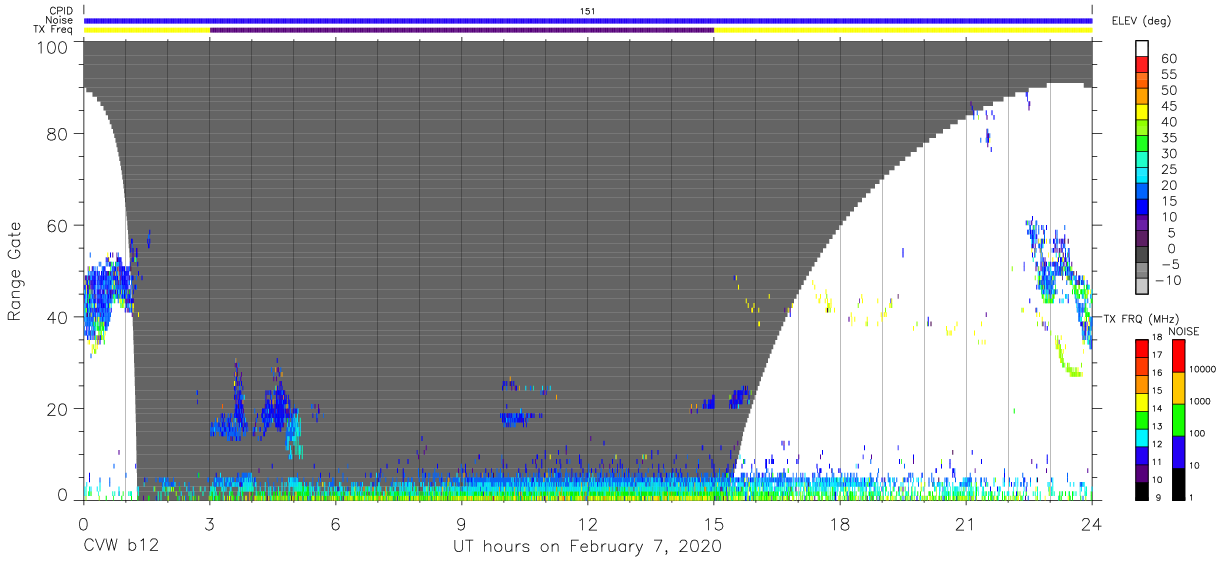Image resolution: width=1228 pixels, height=567 pixels.
Task: Click the 'ELEV (deg)' legend title
Action: click(x=1141, y=21)
